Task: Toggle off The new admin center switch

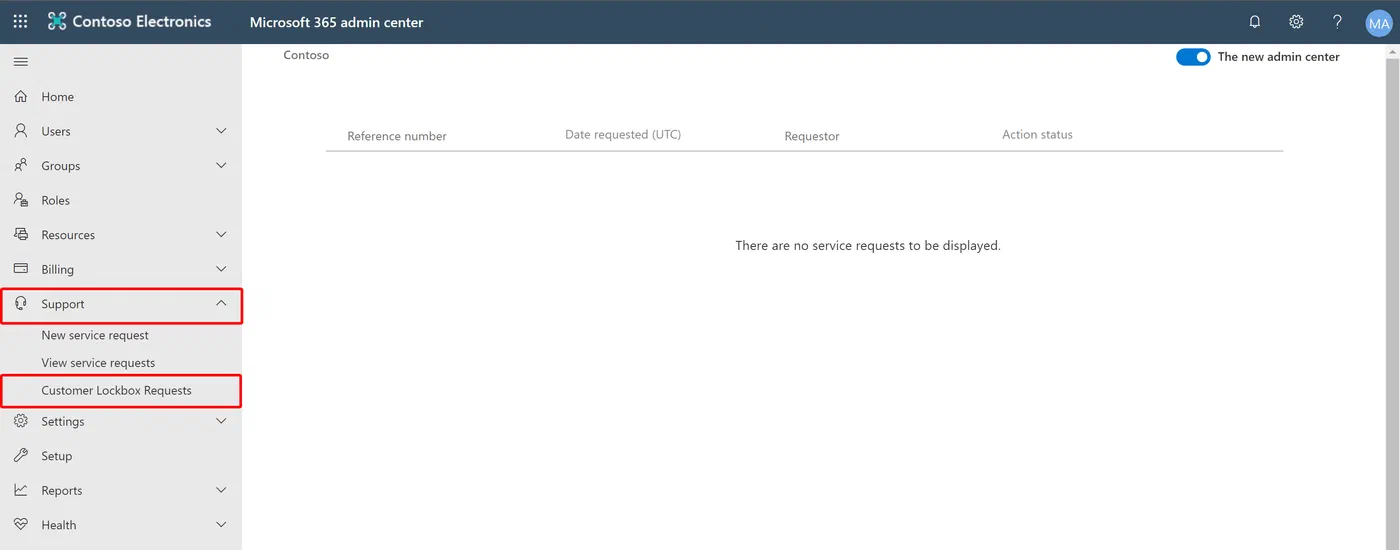Action: 1193,57
